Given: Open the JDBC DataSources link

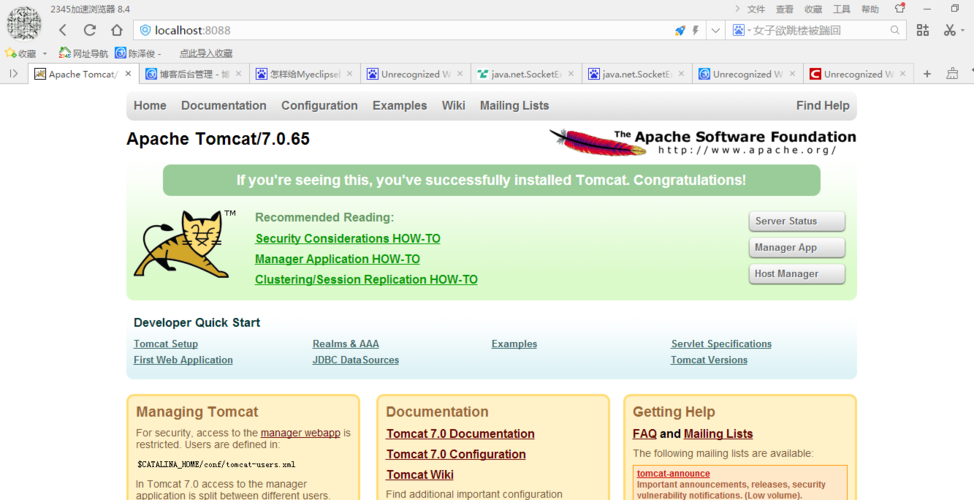Looking at the screenshot, I should coord(356,360).
